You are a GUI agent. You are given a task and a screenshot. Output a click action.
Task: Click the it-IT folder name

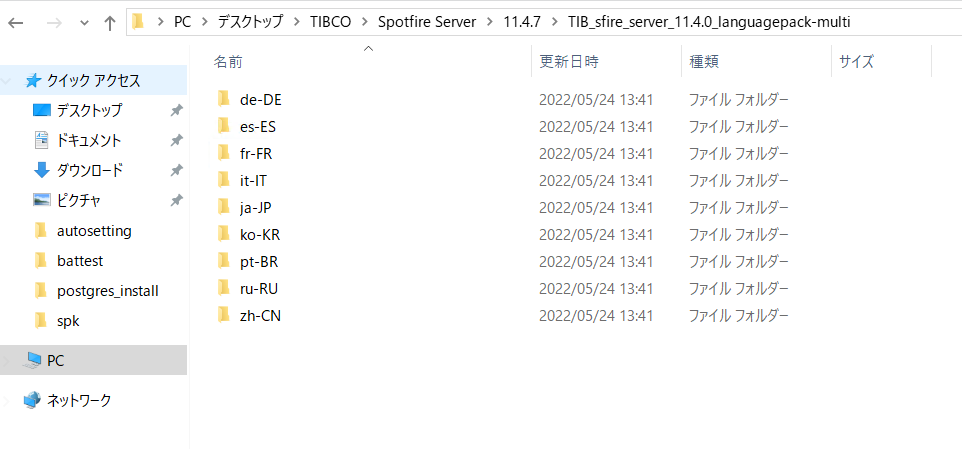pyautogui.click(x=253, y=181)
